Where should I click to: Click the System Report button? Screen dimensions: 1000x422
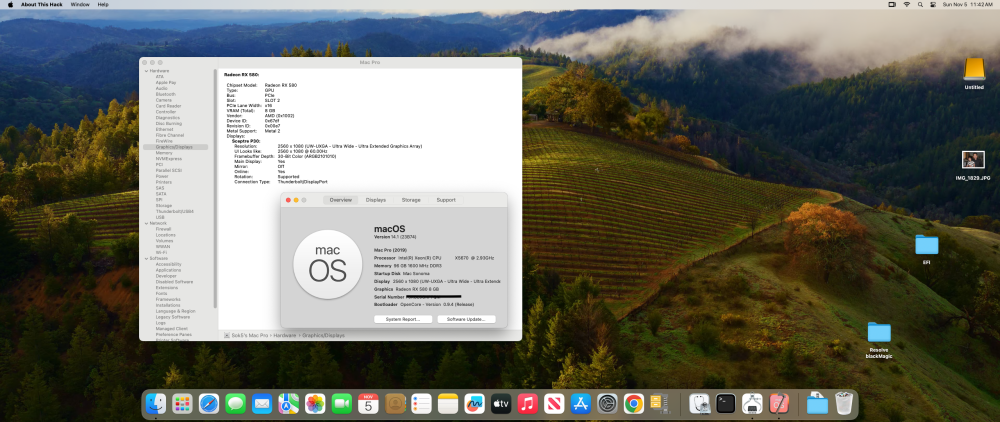click(402, 319)
